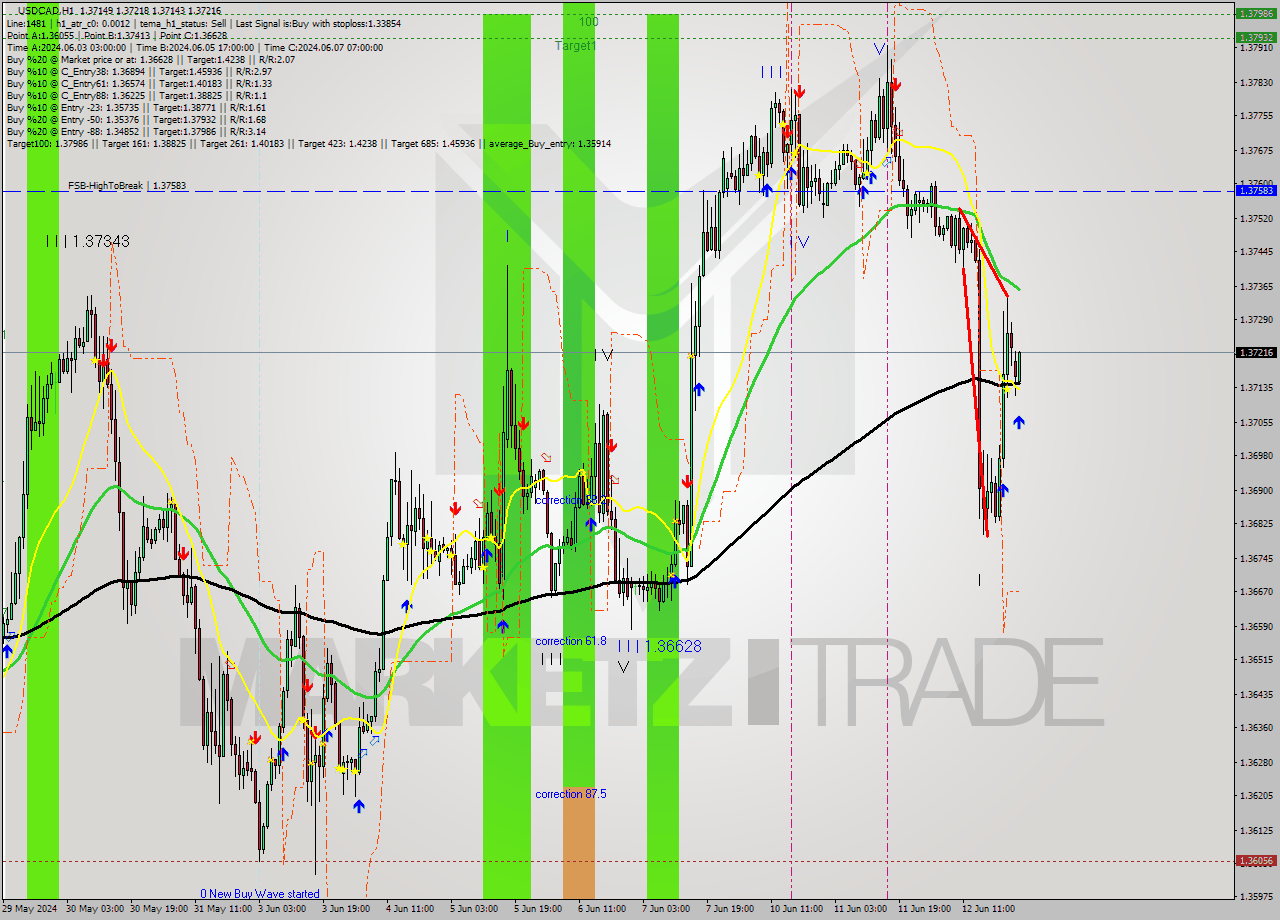Click the 'Buy %10 @ C_Entry38' info line
Screen dimensions: 1280x920
pyautogui.click(x=139, y=71)
